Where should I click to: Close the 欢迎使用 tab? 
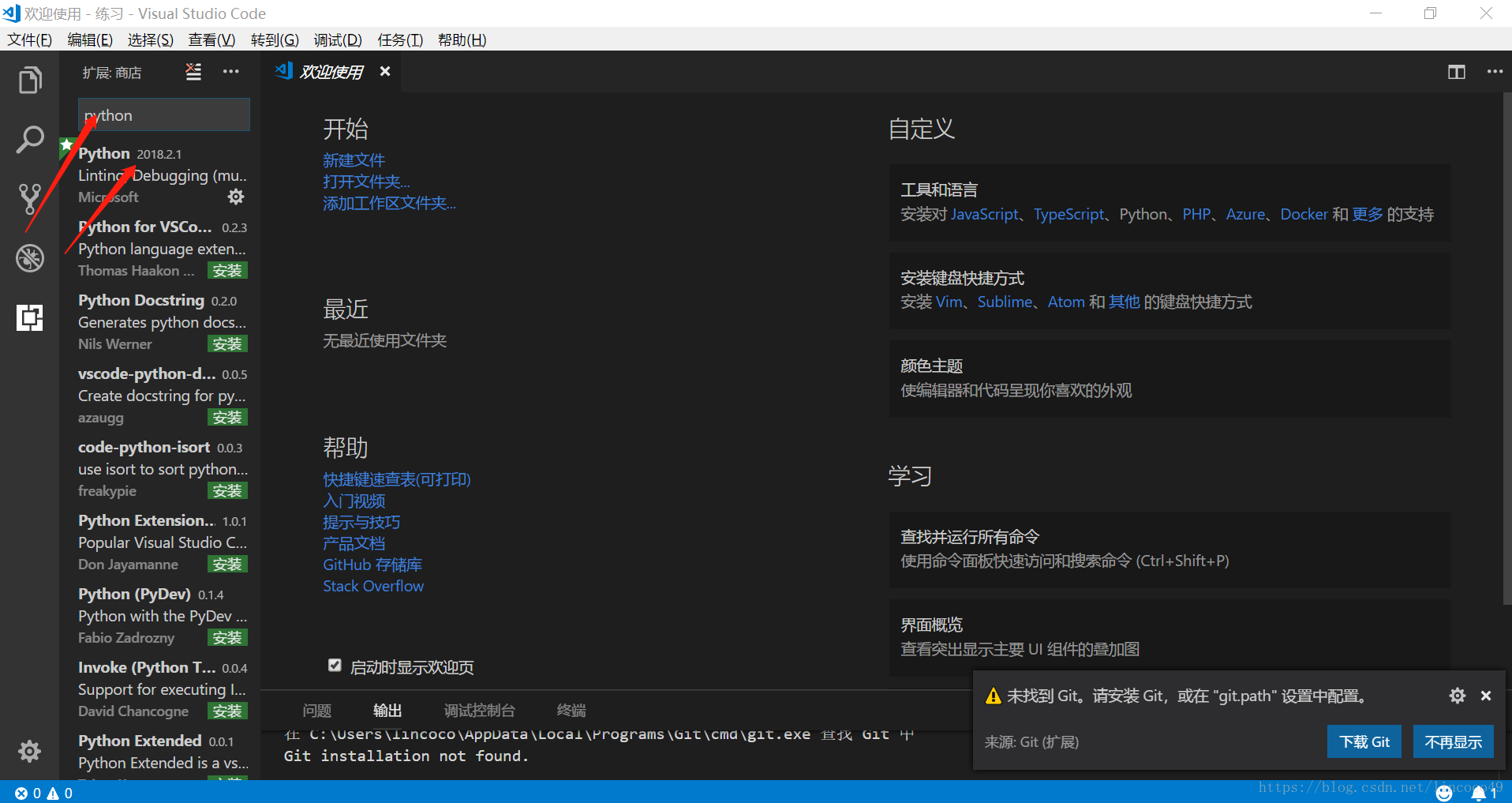(385, 71)
